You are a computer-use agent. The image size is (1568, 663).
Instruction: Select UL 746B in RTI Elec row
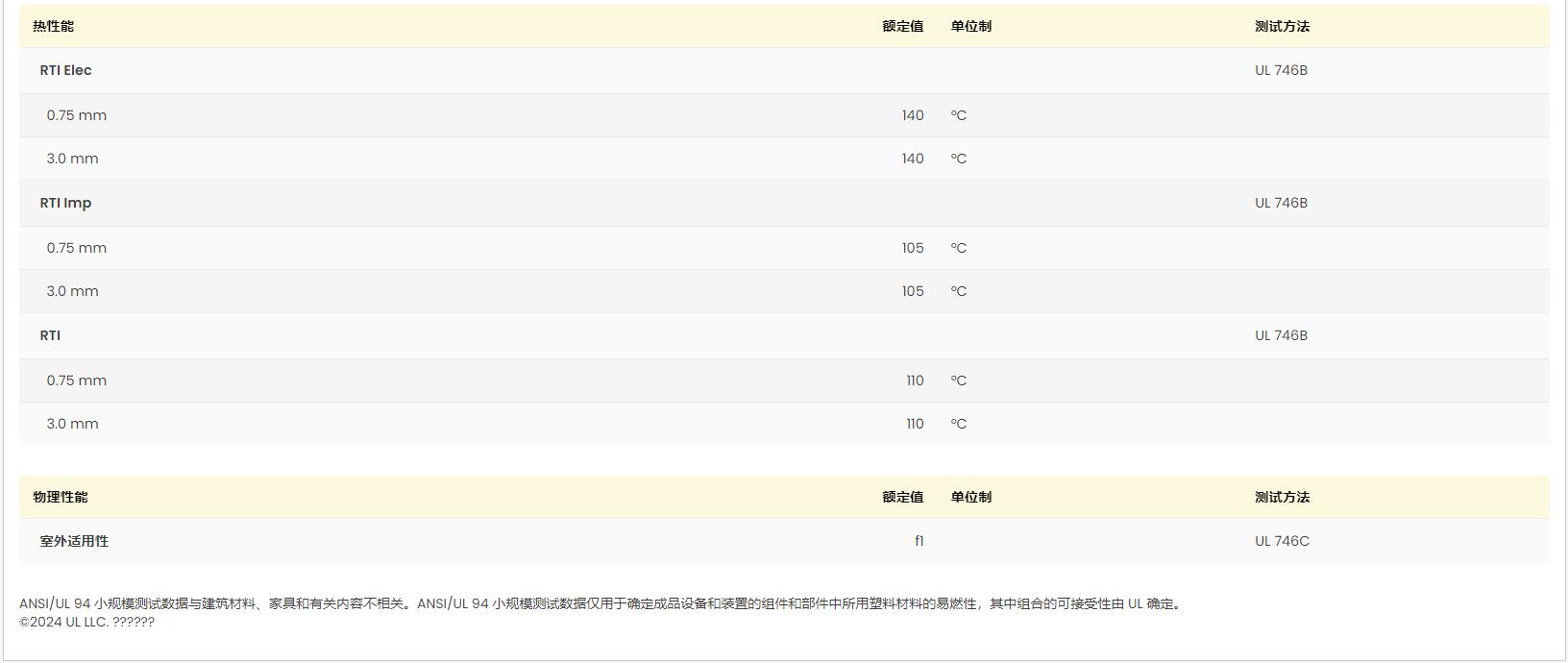click(1281, 71)
